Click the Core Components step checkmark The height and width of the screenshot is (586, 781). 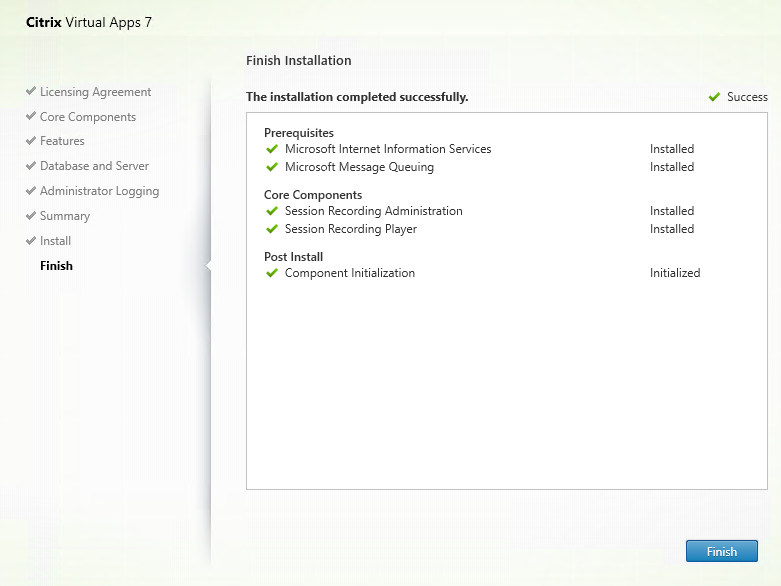[31, 117]
